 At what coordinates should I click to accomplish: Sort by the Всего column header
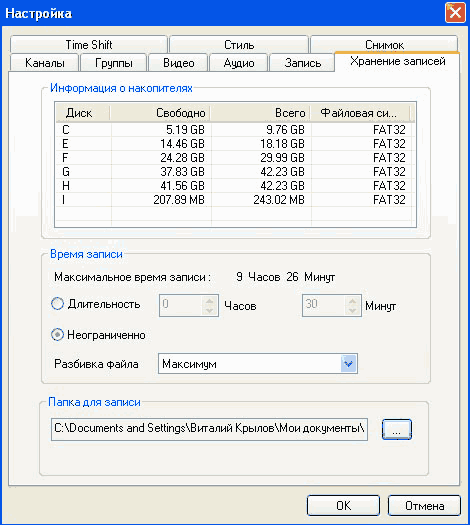pos(260,113)
